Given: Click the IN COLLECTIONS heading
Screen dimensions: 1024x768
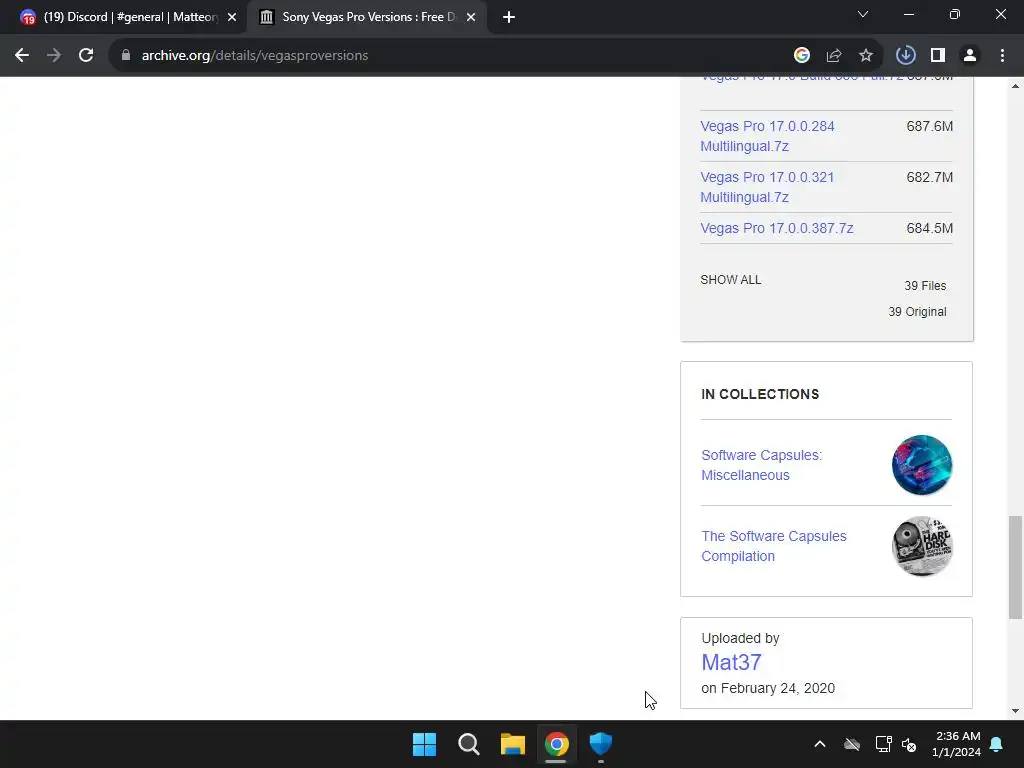Looking at the screenshot, I should point(760,394).
